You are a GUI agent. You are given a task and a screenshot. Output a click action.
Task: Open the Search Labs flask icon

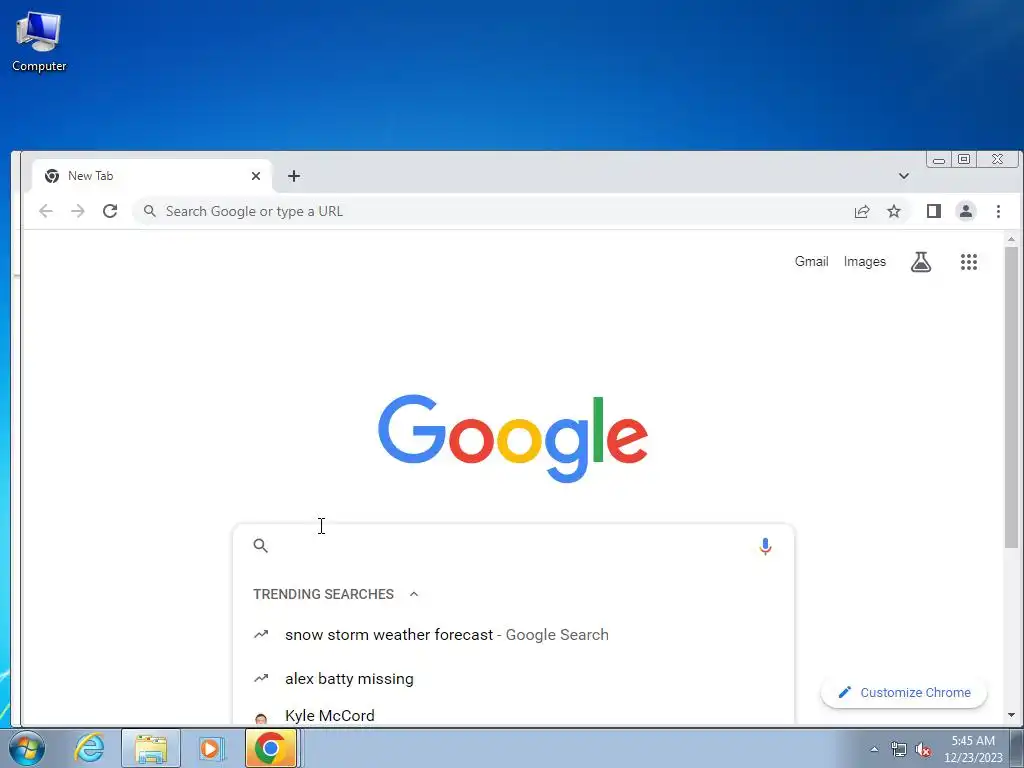point(921,262)
